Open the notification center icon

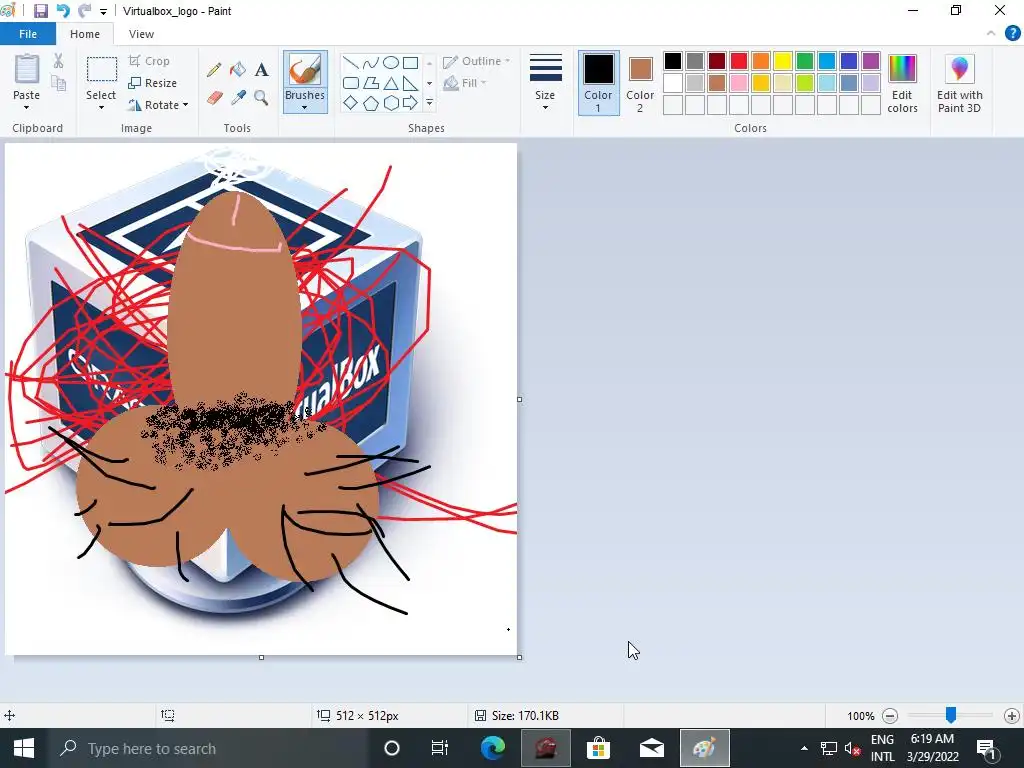(987, 748)
